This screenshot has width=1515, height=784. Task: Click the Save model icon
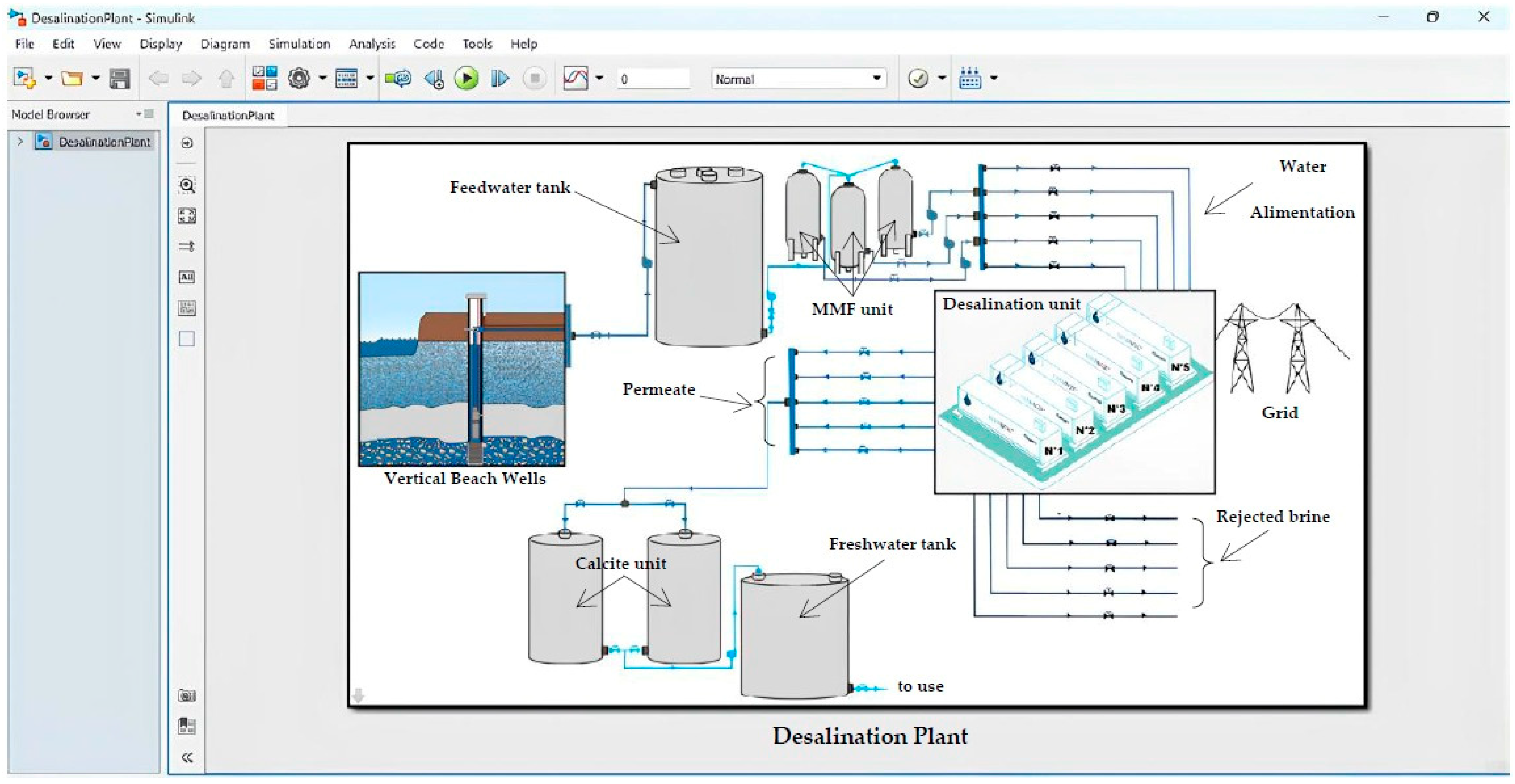pyautogui.click(x=119, y=78)
